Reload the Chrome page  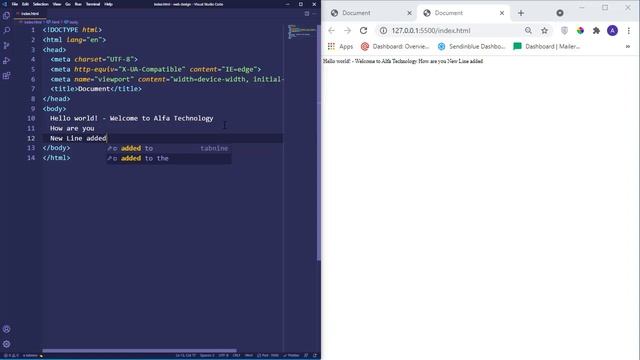point(363,31)
